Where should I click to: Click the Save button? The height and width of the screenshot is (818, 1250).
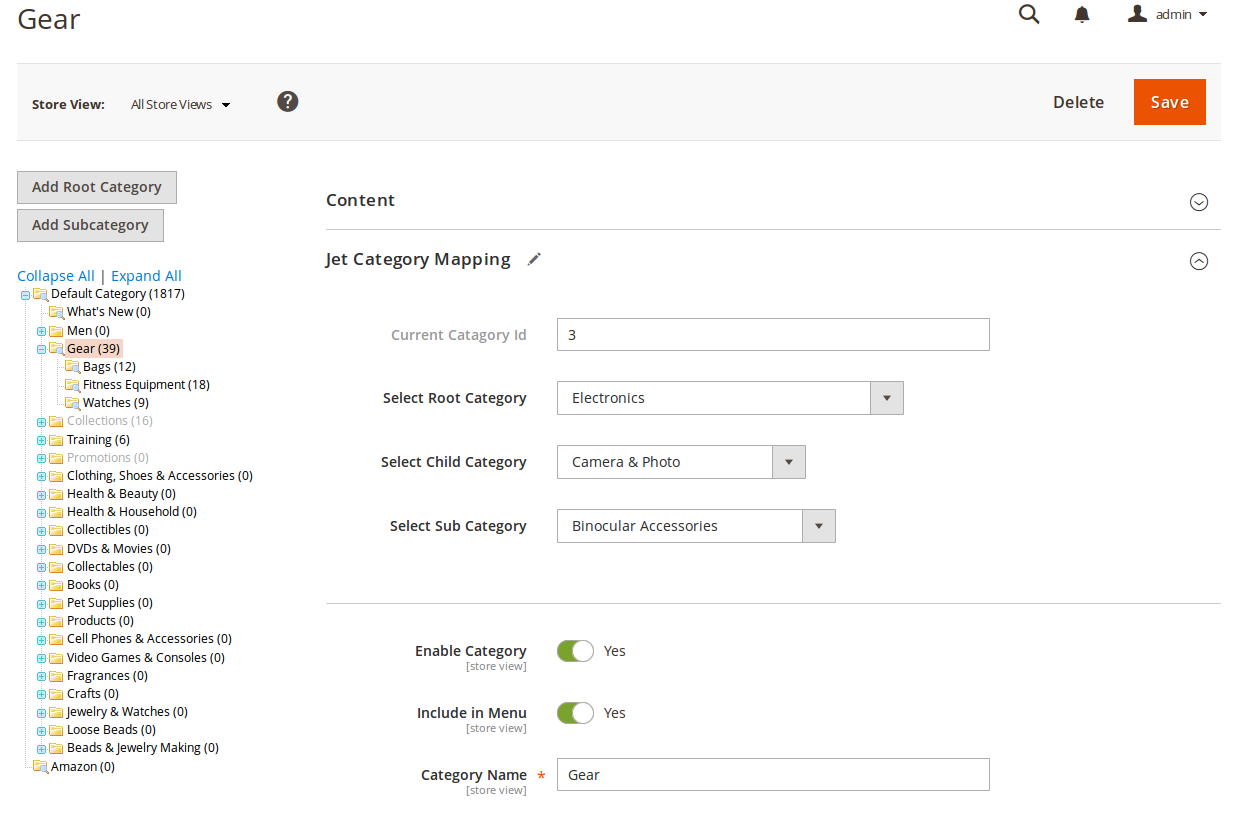click(1170, 102)
